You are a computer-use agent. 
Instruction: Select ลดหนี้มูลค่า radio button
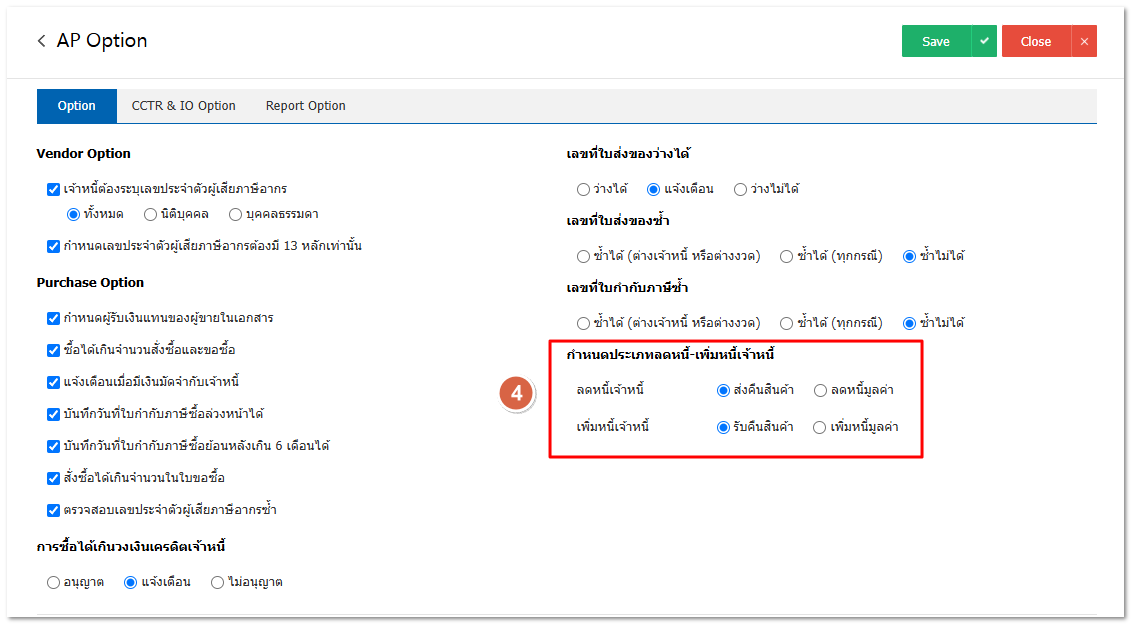pyautogui.click(x=820, y=390)
